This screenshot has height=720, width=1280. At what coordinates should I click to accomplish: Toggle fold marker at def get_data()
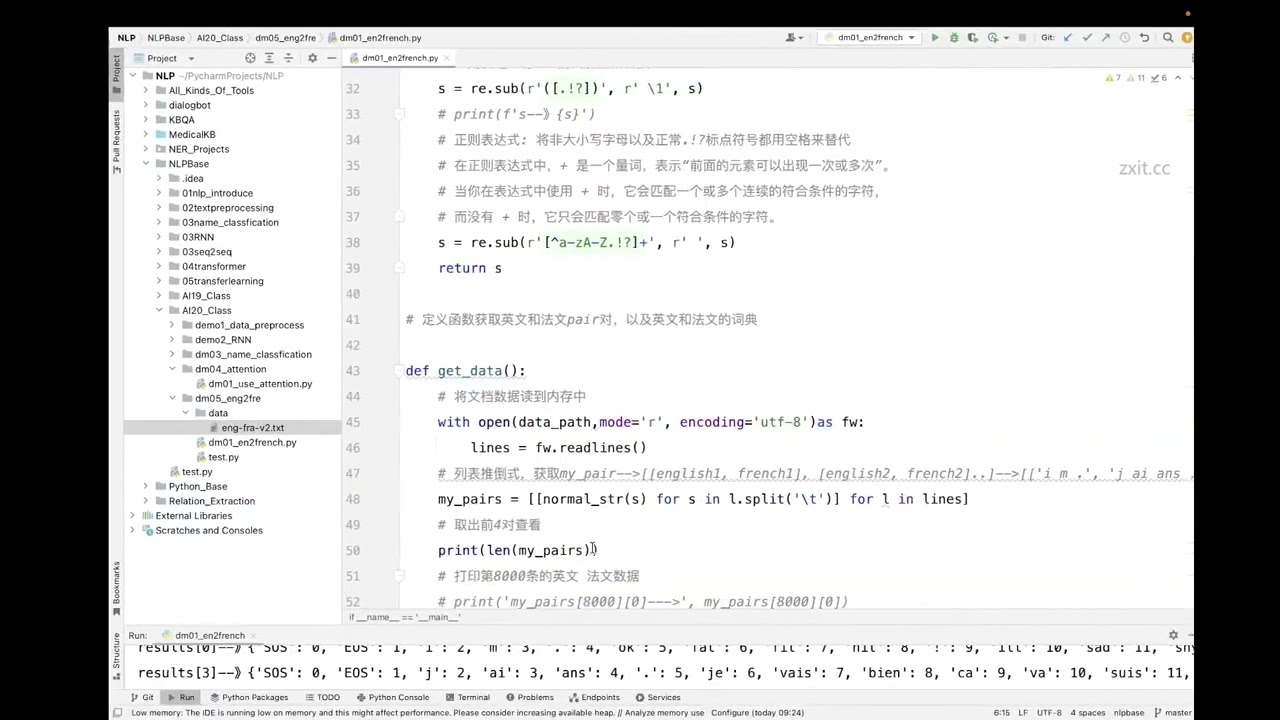point(399,371)
